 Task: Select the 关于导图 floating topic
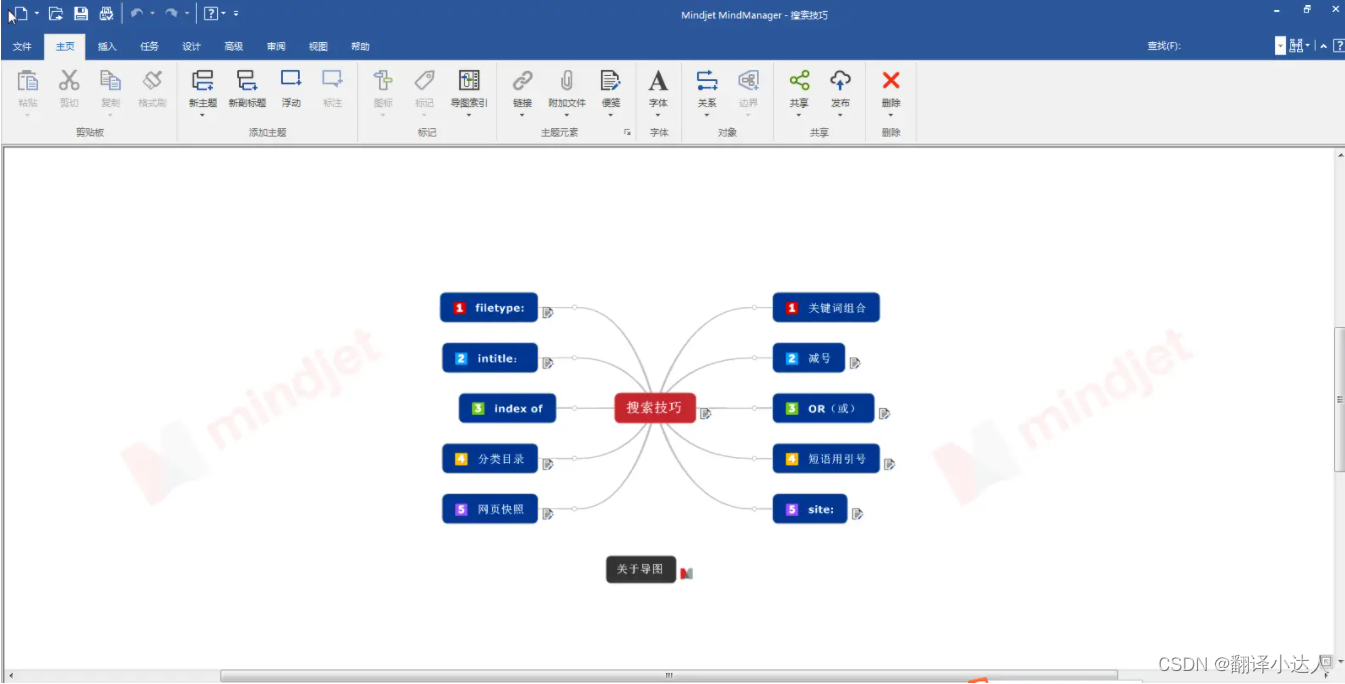[641, 569]
